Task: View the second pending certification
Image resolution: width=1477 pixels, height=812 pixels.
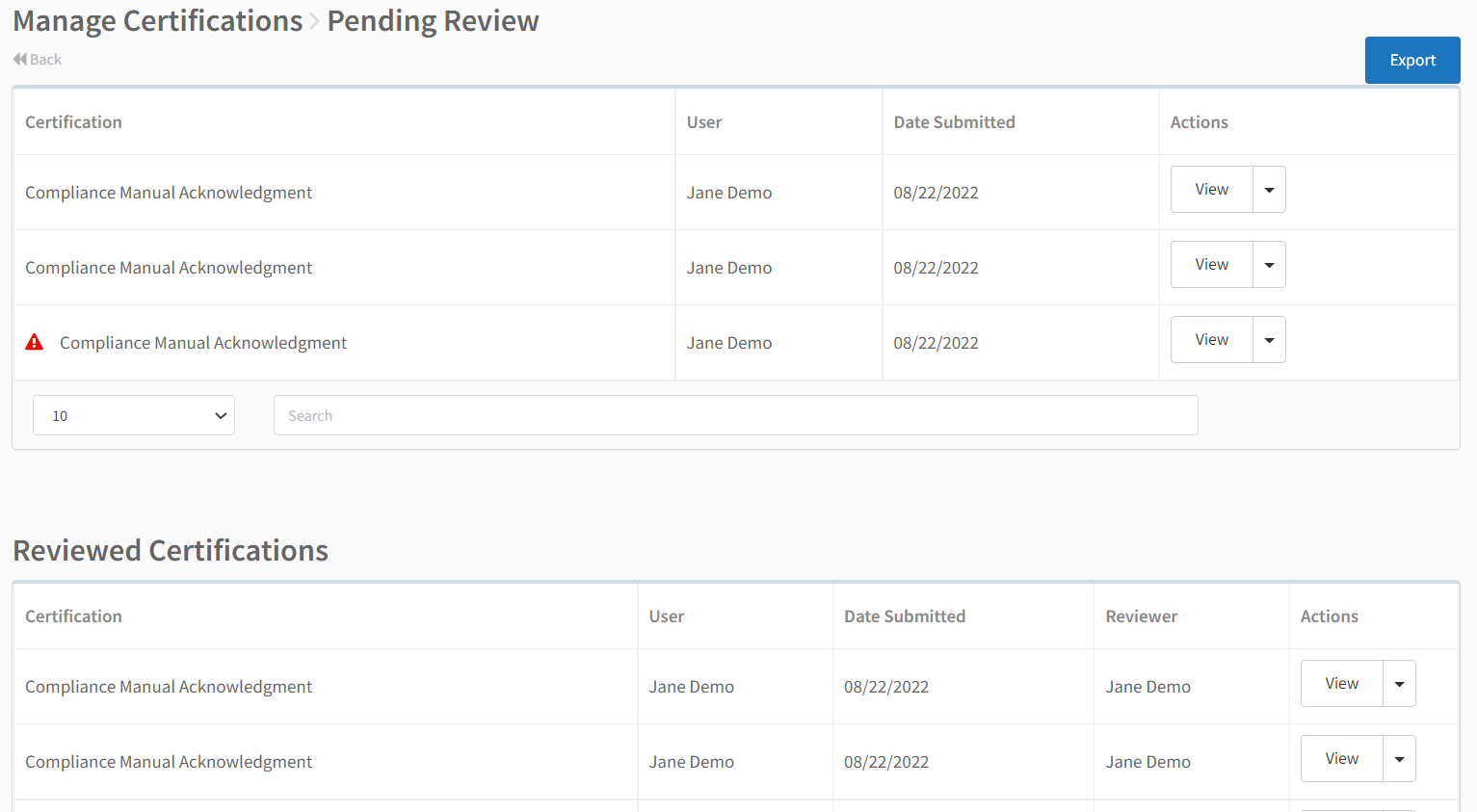Action: (1212, 265)
